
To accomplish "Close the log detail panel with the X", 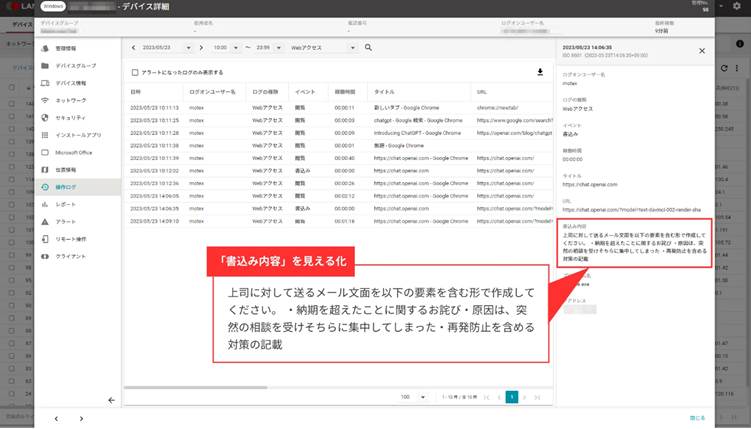I will coord(702,51).
